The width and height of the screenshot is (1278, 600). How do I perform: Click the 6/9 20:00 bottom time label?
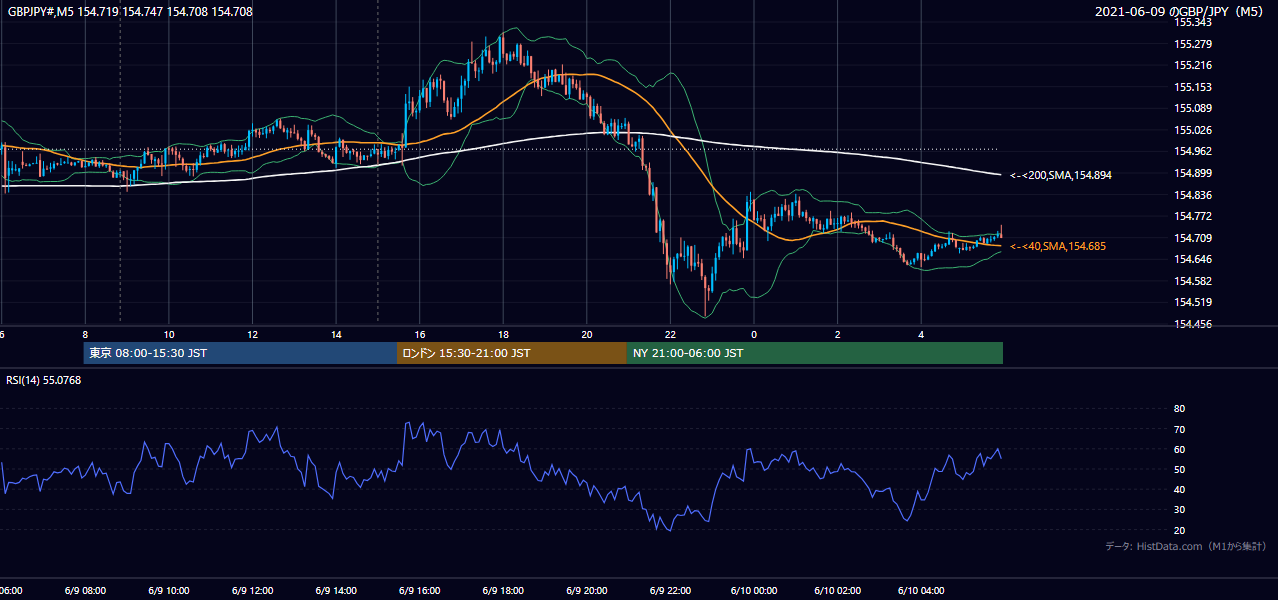click(x=586, y=590)
